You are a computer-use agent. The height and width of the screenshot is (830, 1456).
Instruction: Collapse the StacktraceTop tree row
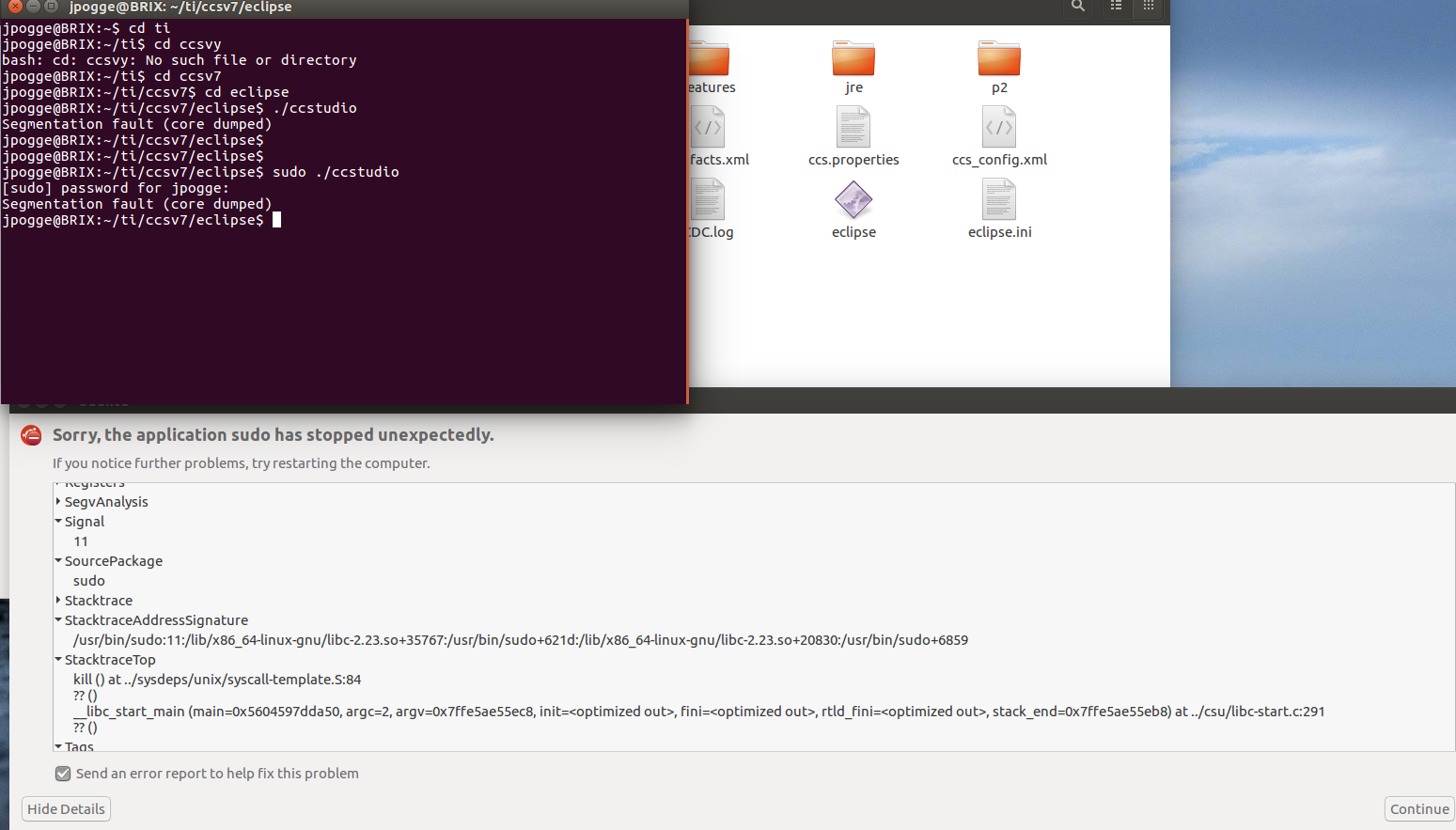point(58,660)
